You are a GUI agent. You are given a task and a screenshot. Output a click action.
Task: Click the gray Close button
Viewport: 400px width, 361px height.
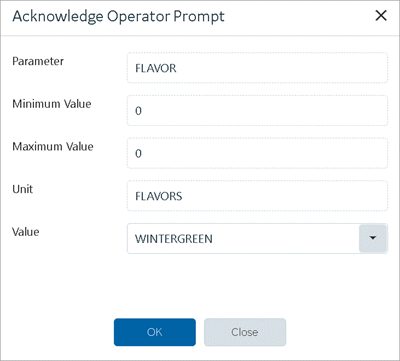245,332
